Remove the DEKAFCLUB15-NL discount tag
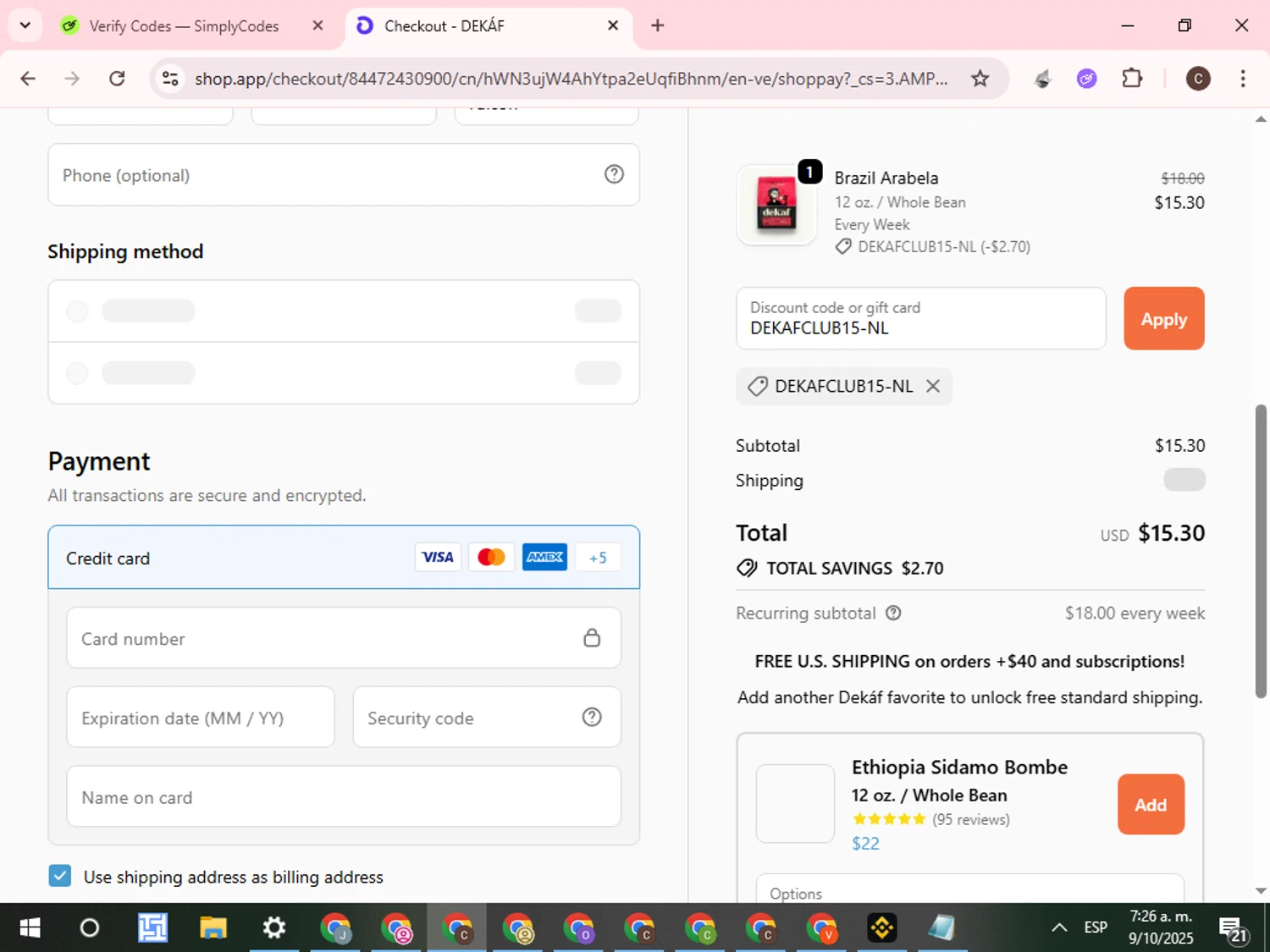 point(933,386)
